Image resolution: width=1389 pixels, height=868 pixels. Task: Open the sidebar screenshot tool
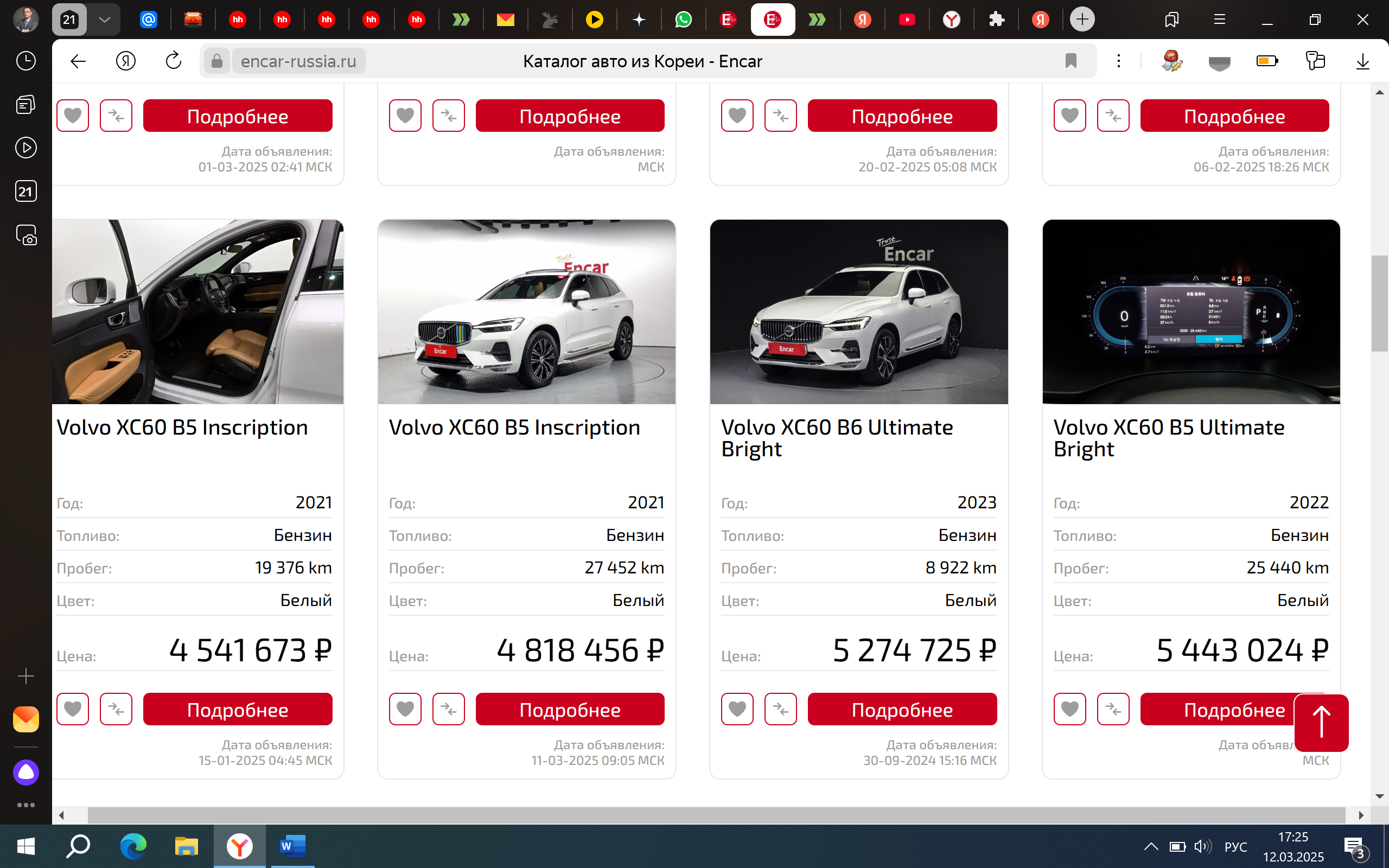26,235
